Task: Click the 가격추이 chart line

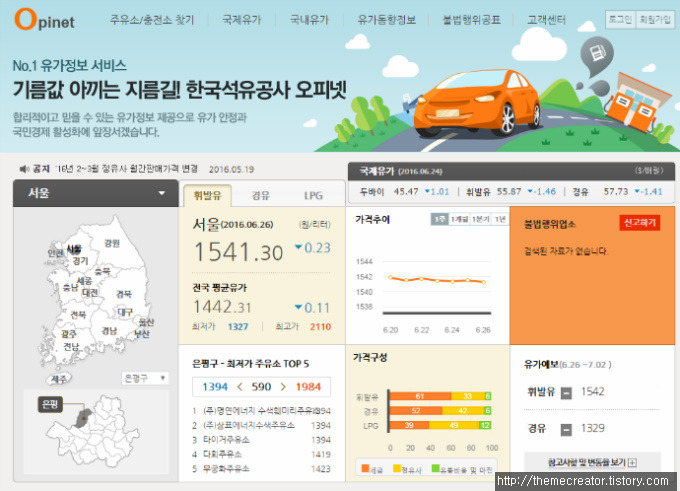Action: click(x=437, y=280)
